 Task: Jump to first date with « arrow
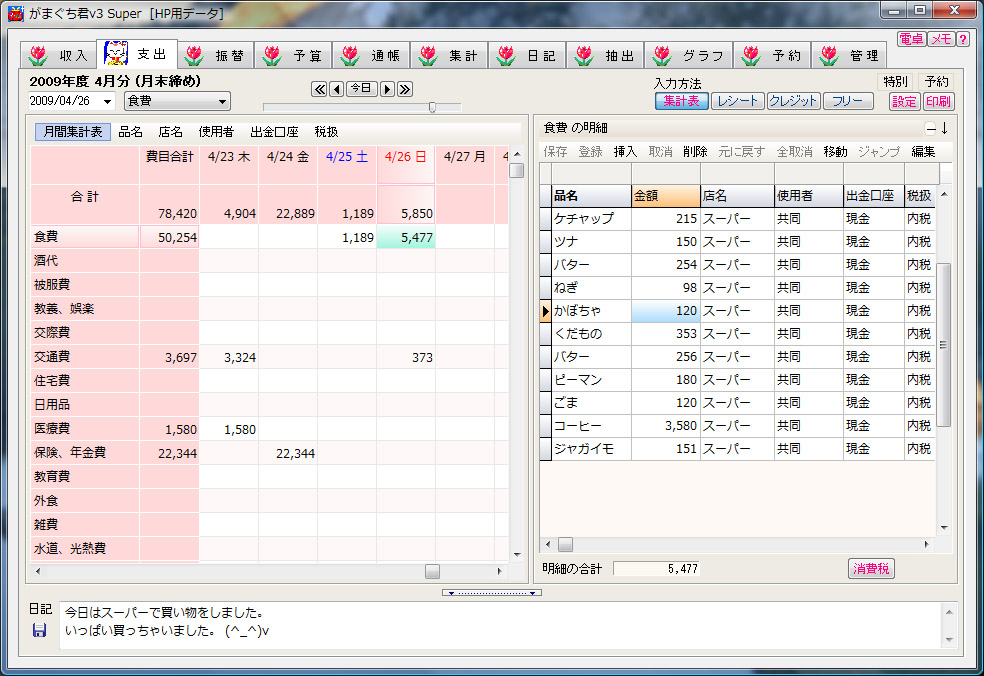(319, 89)
